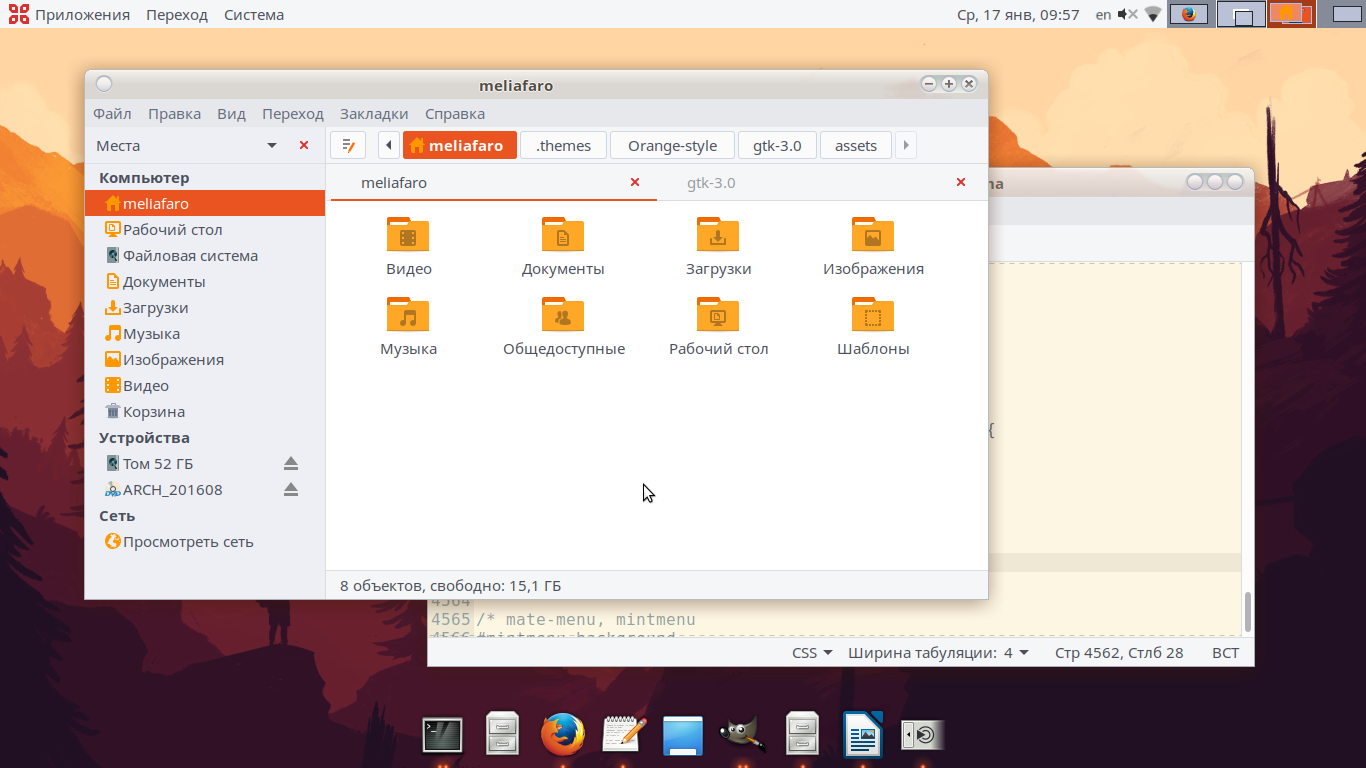1366x768 pixels.
Task: Jump to gtk-3.0 in path bar
Action: point(777,145)
